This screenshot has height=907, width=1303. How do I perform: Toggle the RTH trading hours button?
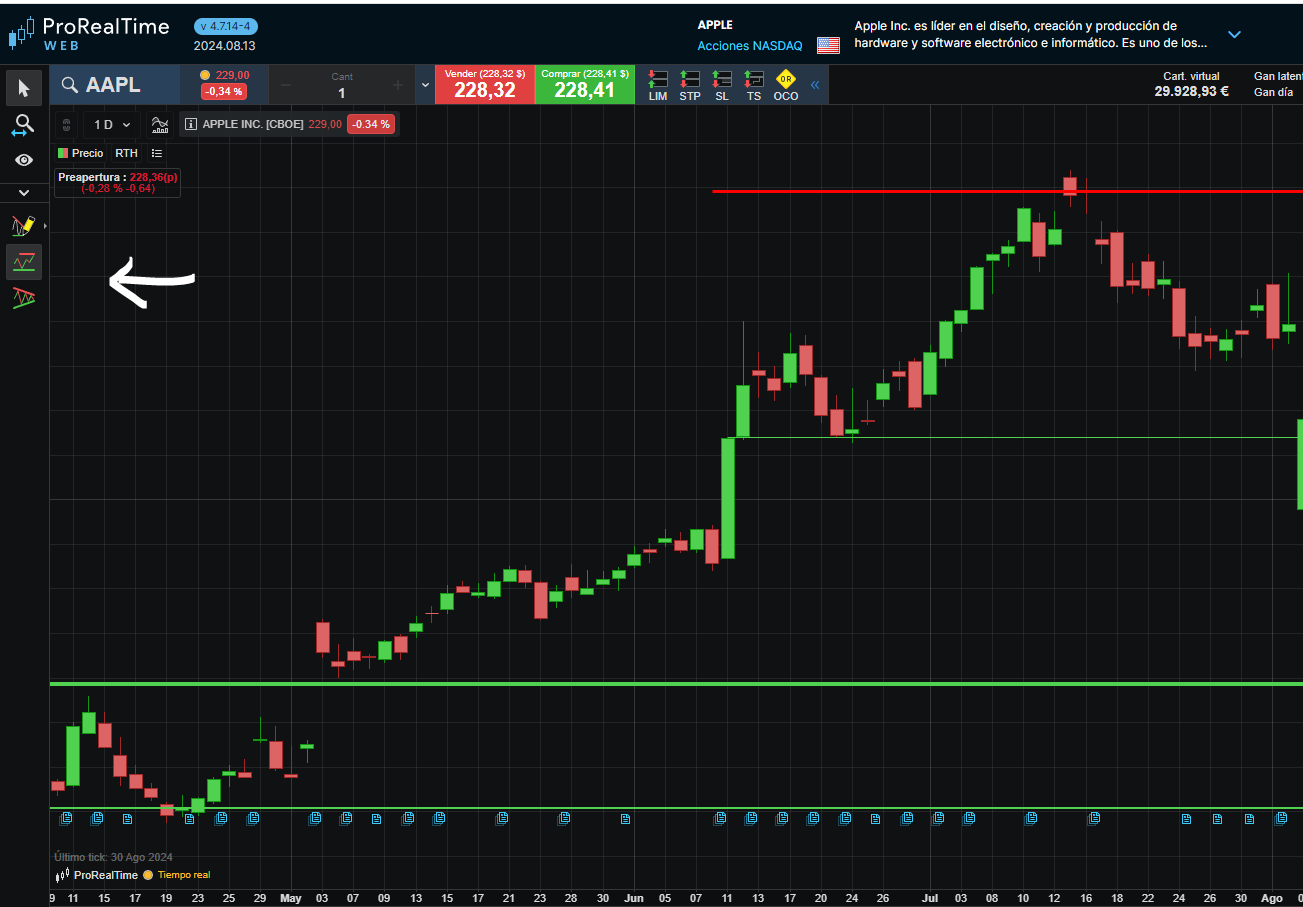[126, 153]
